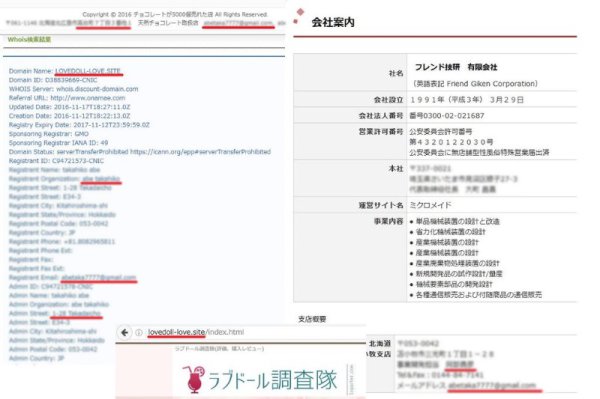Screen dimensions: 600x399
Task: Select the WHOIS Server whois.discount-domain.com line
Action: point(73,89)
